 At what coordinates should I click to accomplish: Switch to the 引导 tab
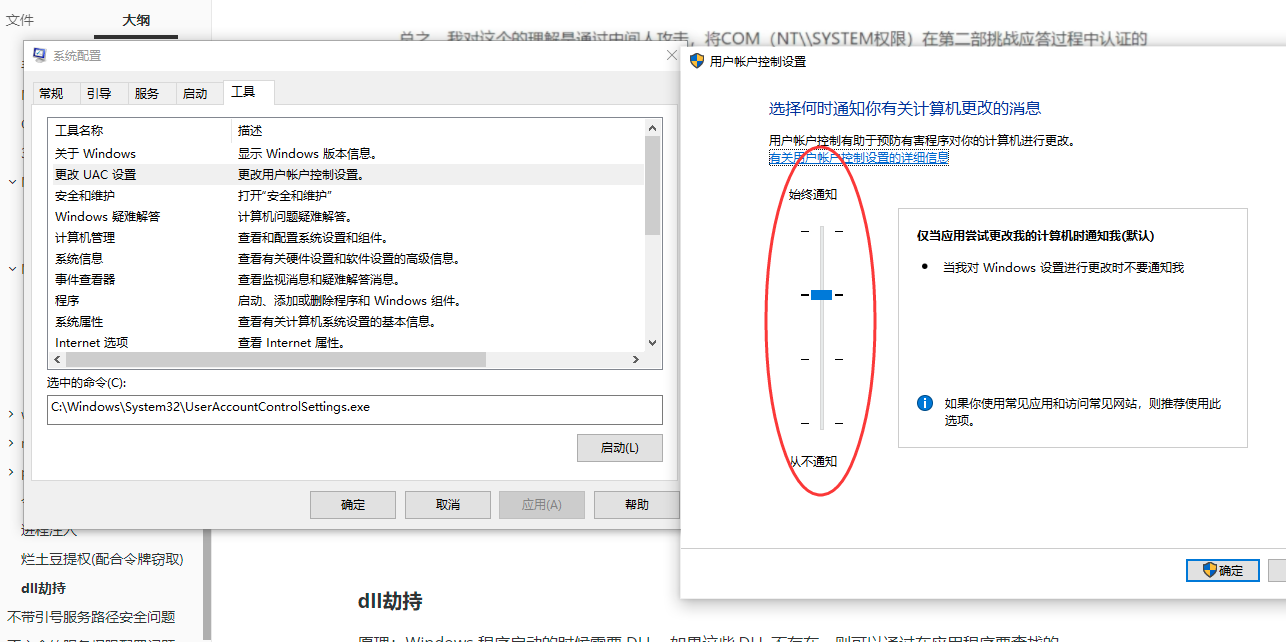[99, 93]
